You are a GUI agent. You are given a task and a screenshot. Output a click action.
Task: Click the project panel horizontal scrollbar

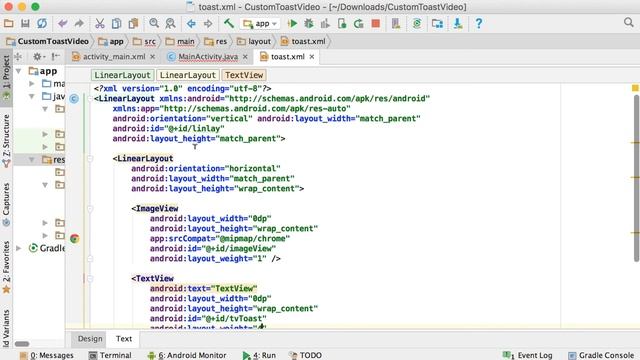click(x=22, y=344)
